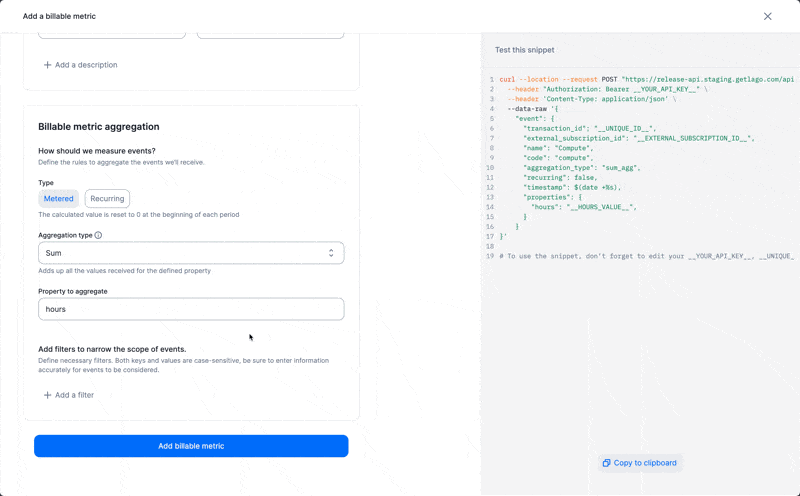Screen dimensions: 800x496
Task: Click the info icon beside Aggregation type
Action: pos(98,235)
